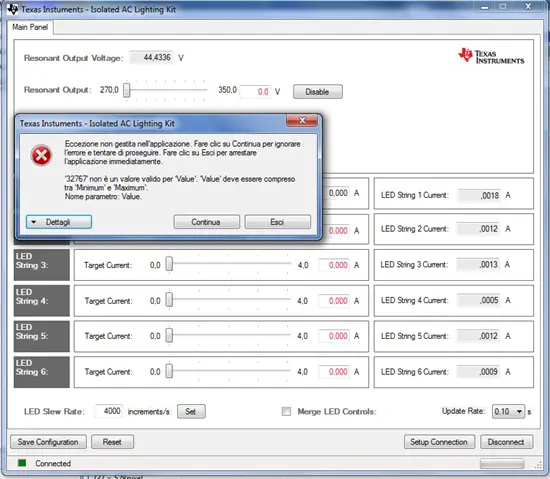Click the Set slew rate button
550x479 pixels.
[x=191, y=411]
